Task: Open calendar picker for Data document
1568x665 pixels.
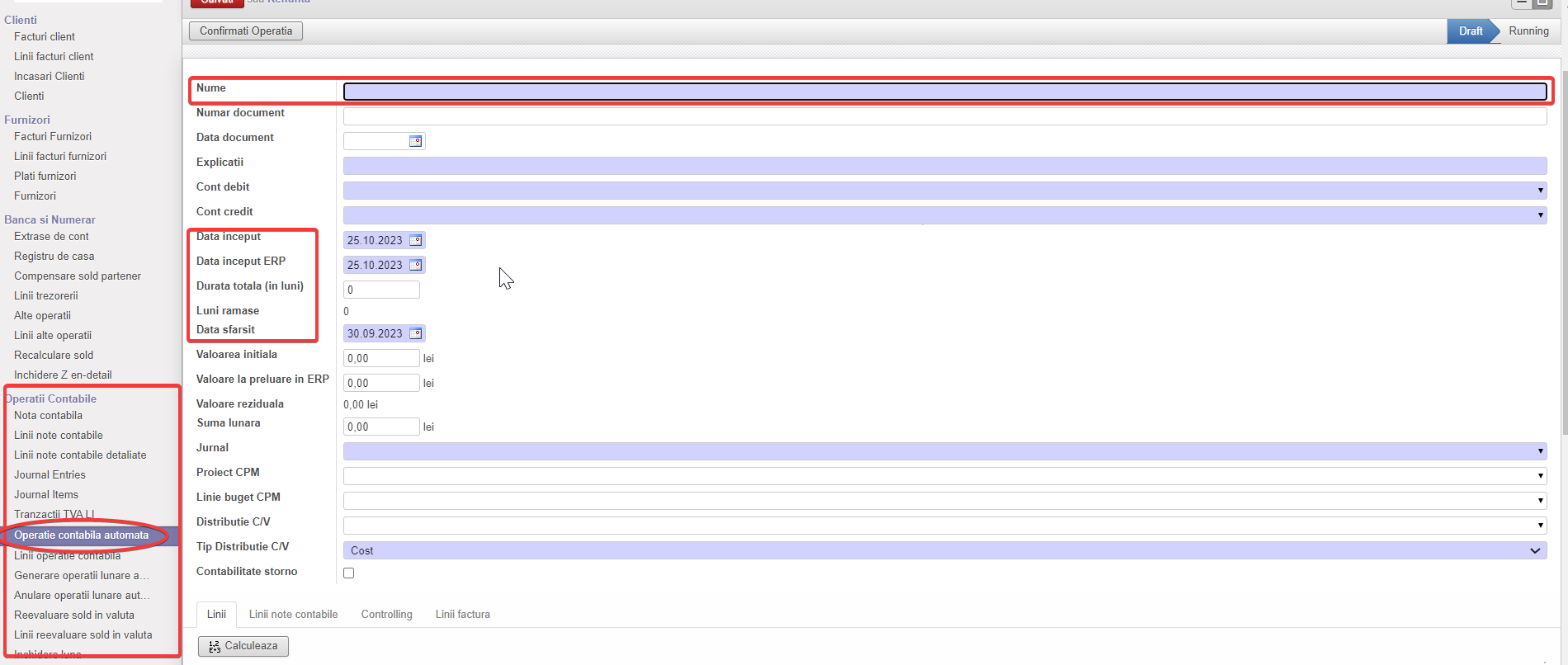Action: click(x=415, y=141)
